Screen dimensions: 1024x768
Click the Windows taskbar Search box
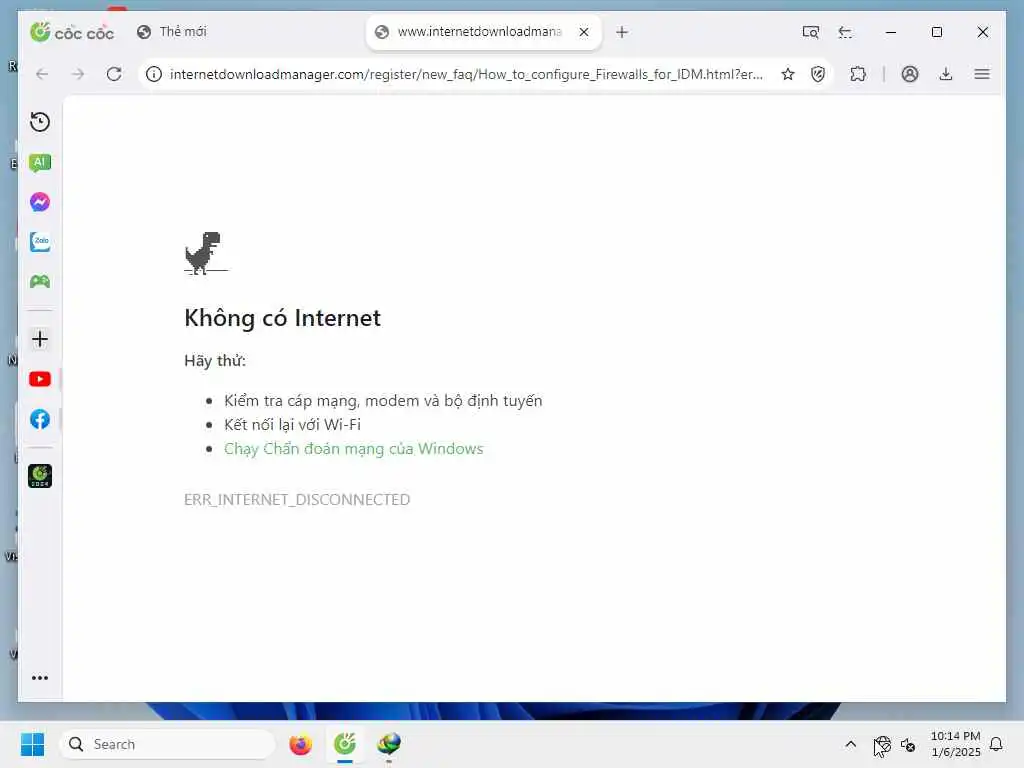tap(167, 744)
